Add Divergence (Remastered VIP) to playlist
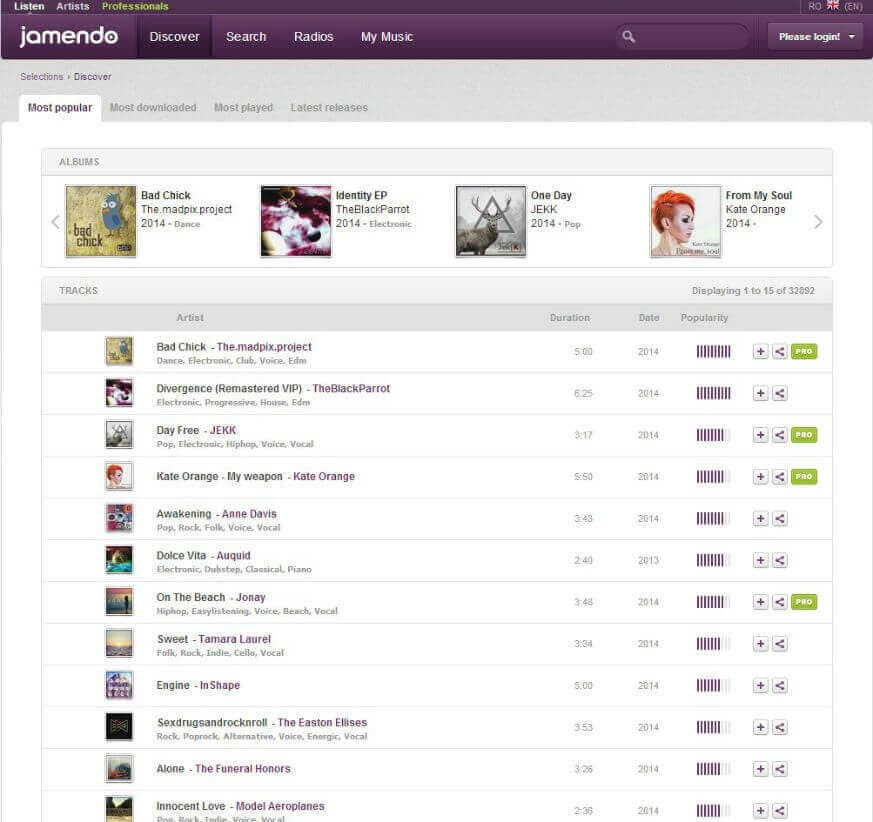This screenshot has width=873, height=822. point(761,393)
